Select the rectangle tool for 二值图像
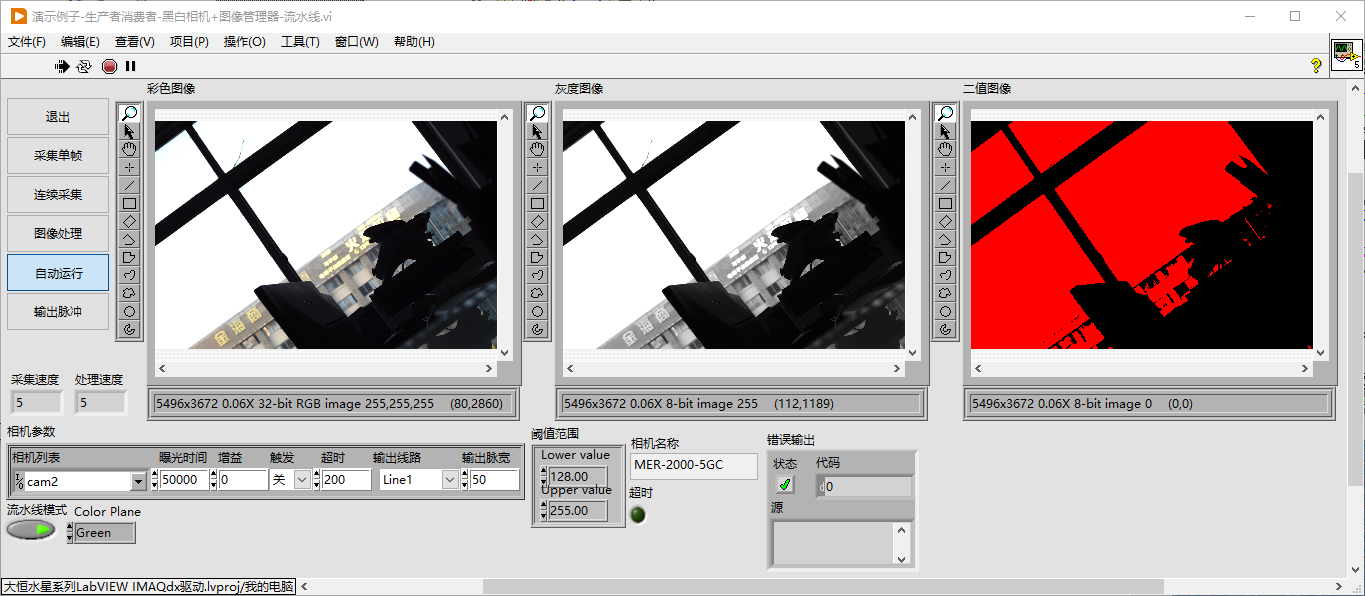Image resolution: width=1365 pixels, height=596 pixels. click(946, 203)
